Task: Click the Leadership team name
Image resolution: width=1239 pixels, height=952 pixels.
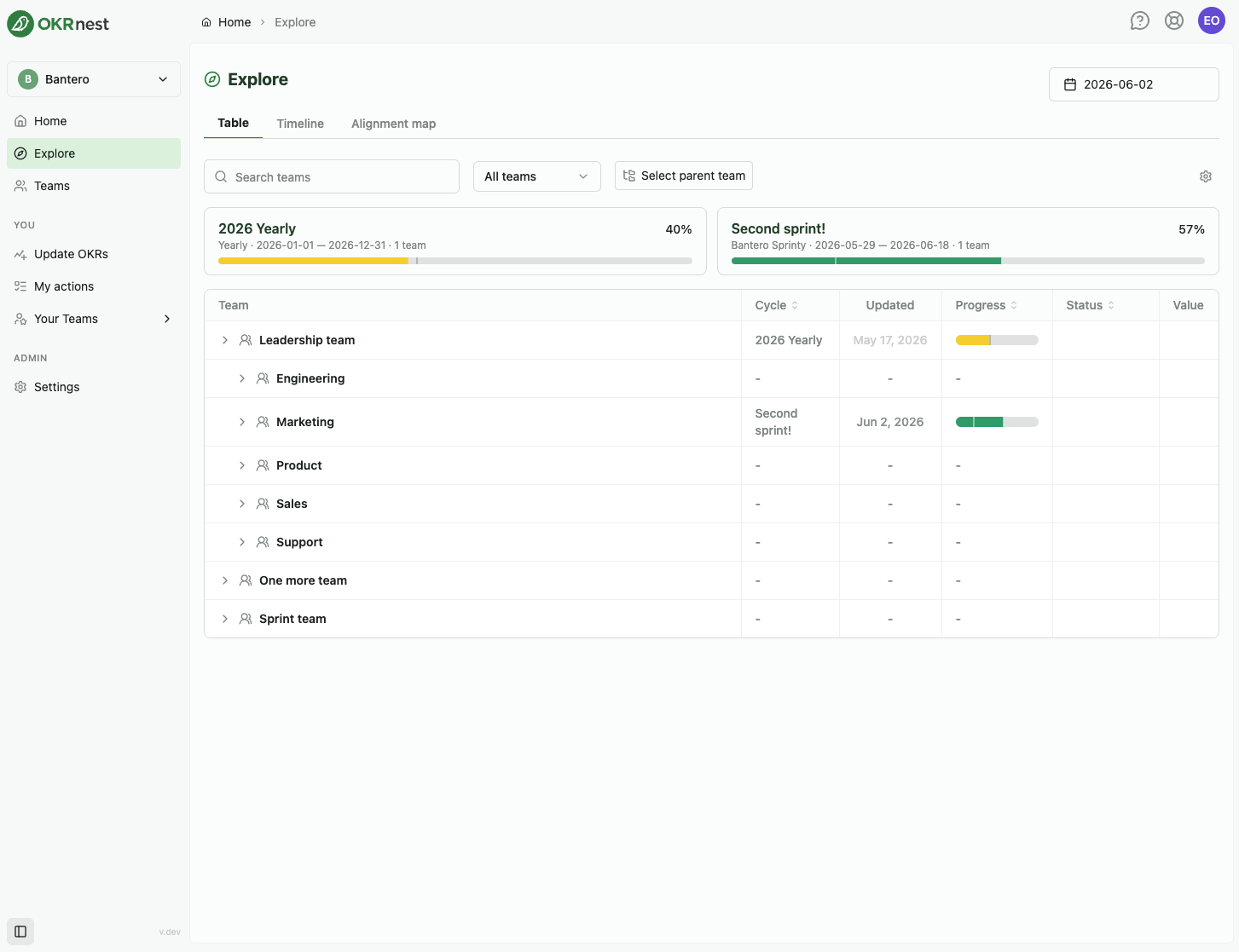Action: pyautogui.click(x=307, y=340)
